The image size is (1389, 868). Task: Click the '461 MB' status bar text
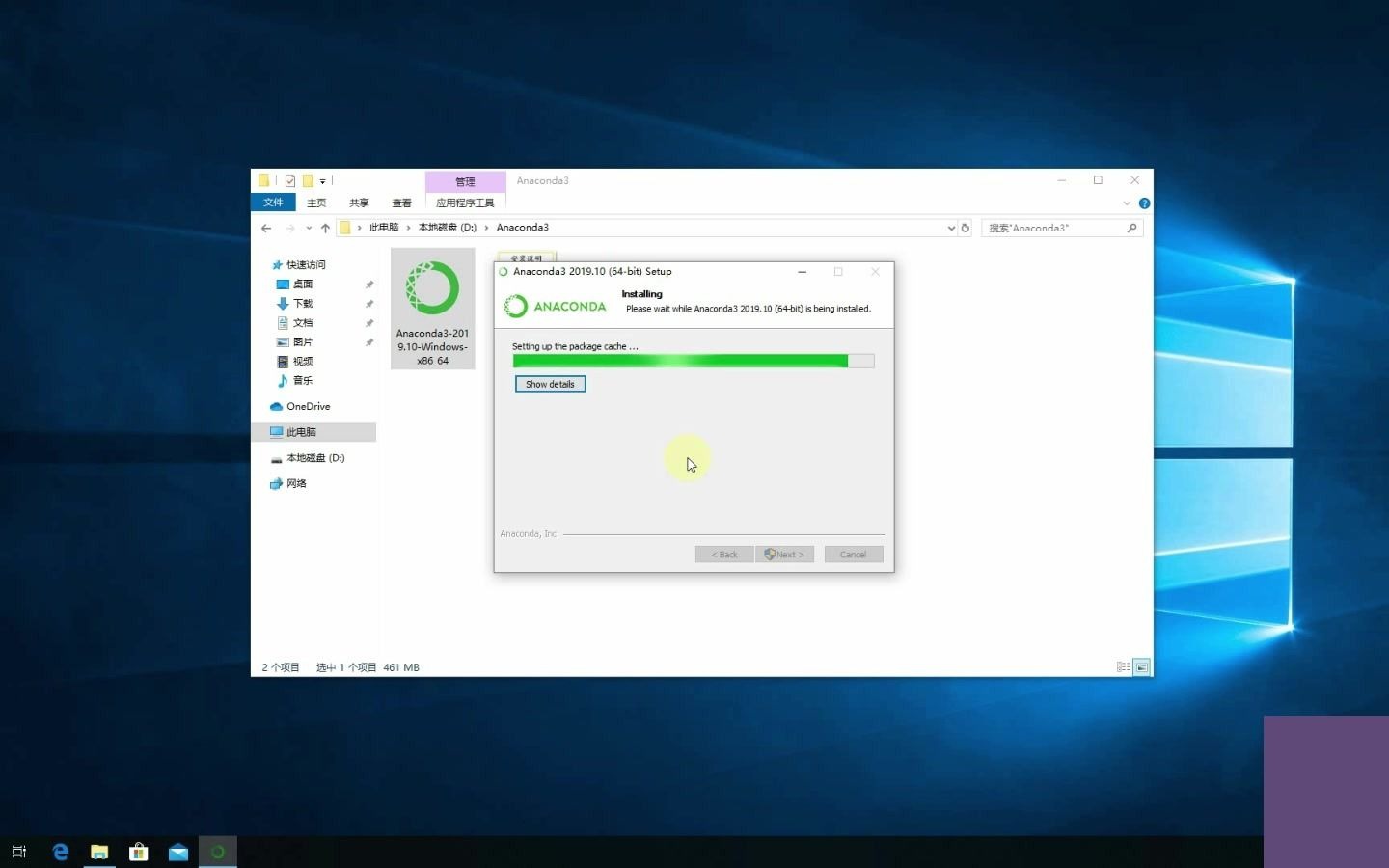401,667
